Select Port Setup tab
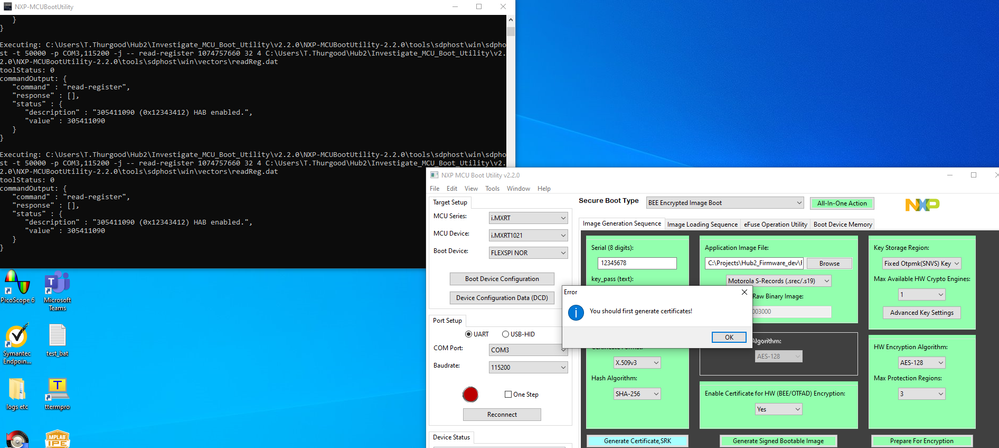This screenshot has width=999, height=448. [x=449, y=321]
